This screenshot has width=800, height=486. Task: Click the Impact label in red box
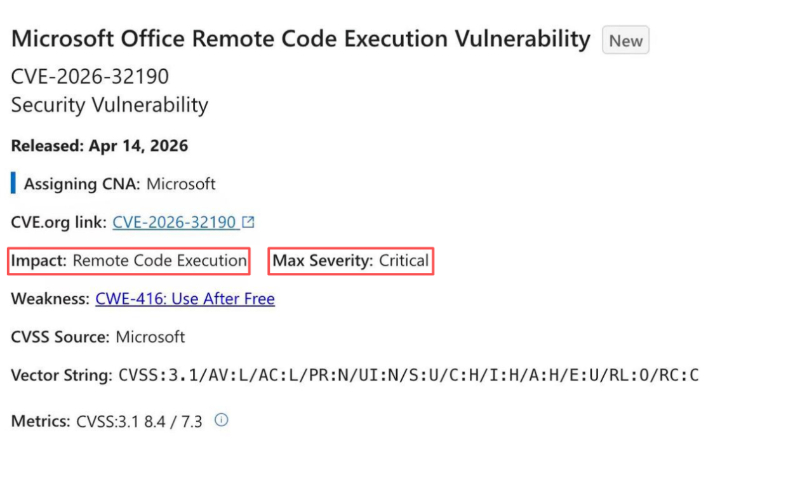tap(39, 261)
